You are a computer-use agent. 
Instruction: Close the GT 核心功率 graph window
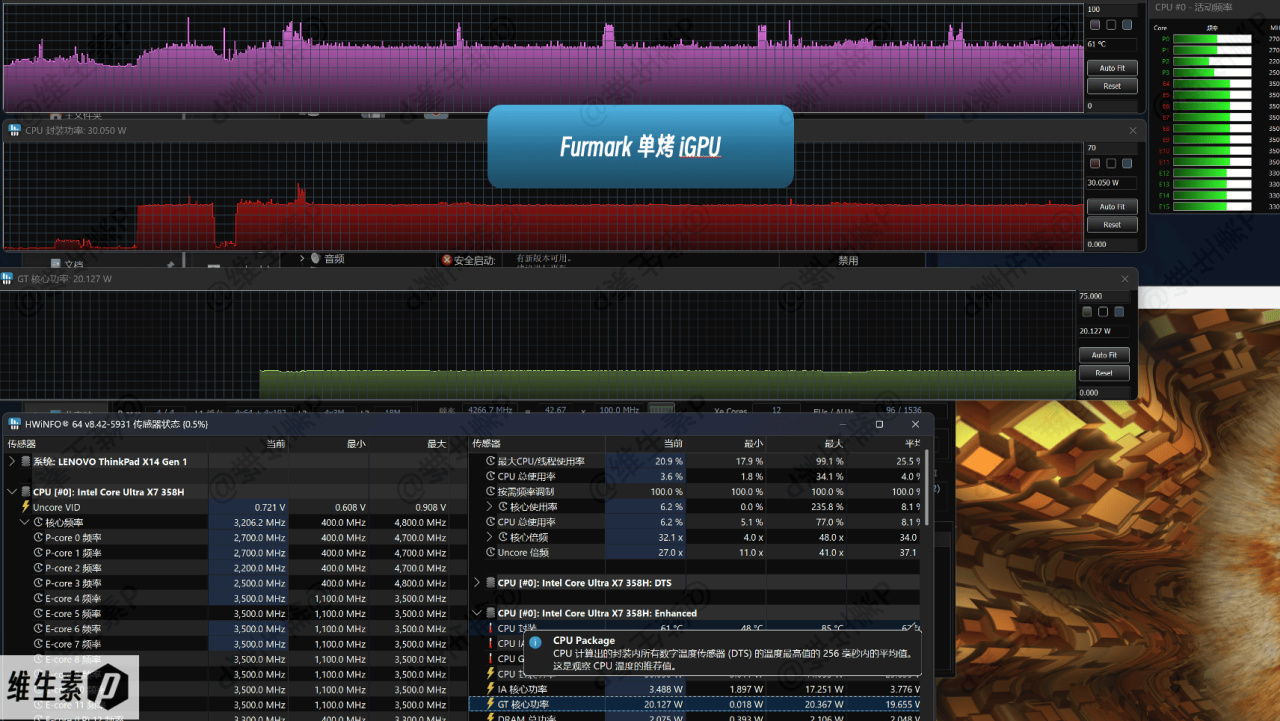point(1125,279)
